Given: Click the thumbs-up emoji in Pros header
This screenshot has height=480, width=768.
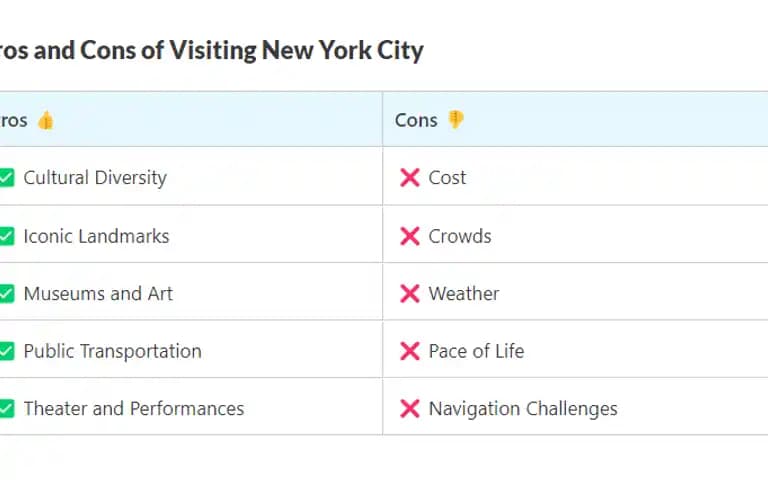Looking at the screenshot, I should pos(46,120).
